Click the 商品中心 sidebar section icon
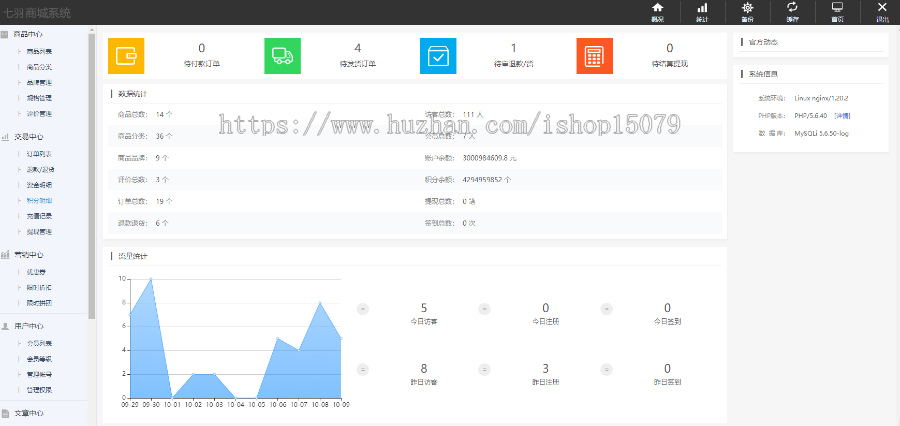This screenshot has width=900, height=426. point(5,34)
